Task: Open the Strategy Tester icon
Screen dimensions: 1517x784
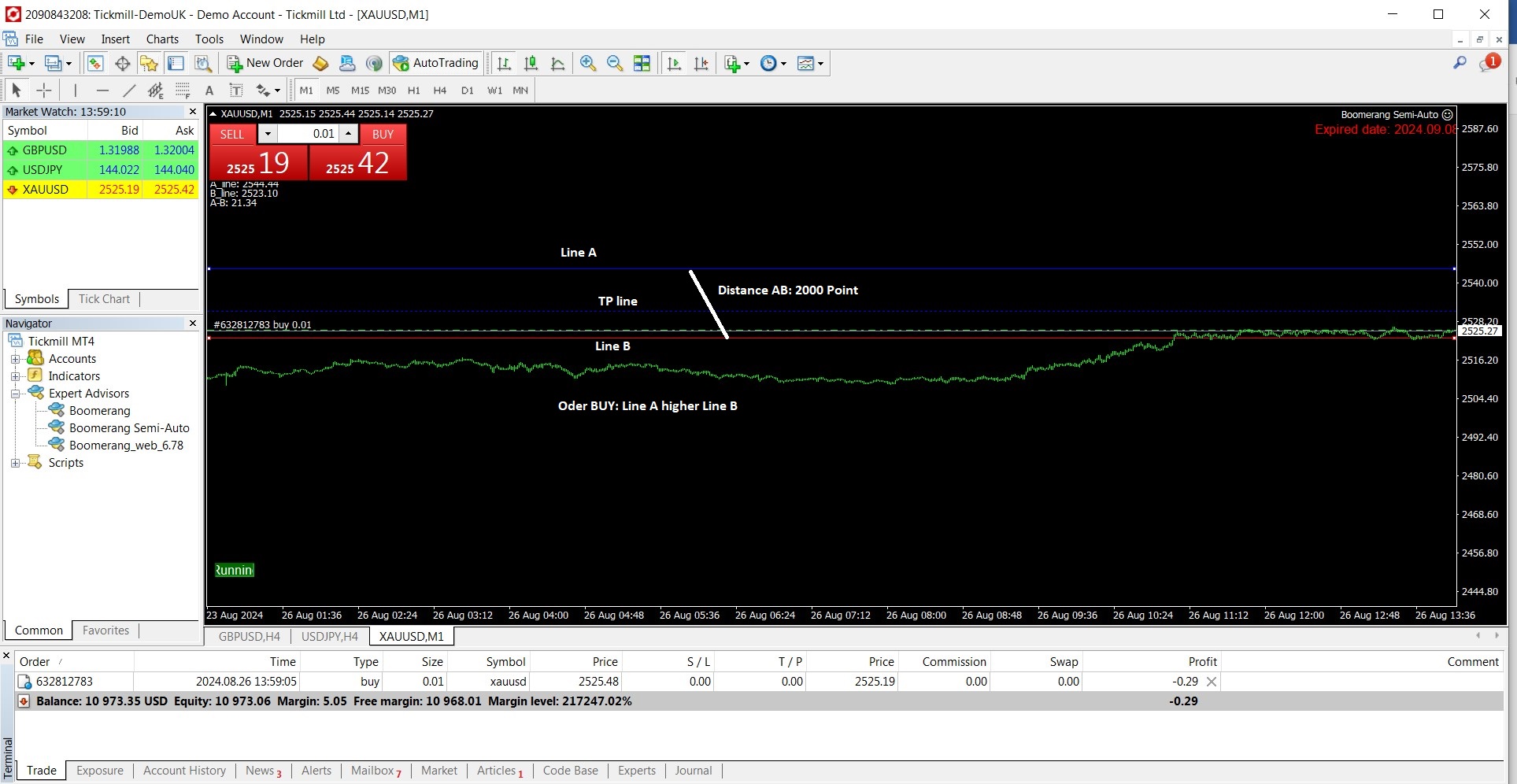Action: click(203, 63)
